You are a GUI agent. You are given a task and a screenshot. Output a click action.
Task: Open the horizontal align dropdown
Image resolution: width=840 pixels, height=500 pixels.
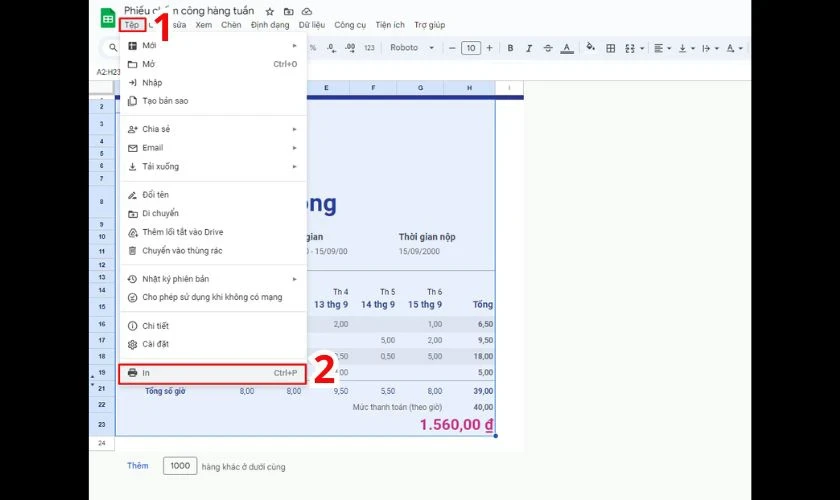click(x=662, y=48)
